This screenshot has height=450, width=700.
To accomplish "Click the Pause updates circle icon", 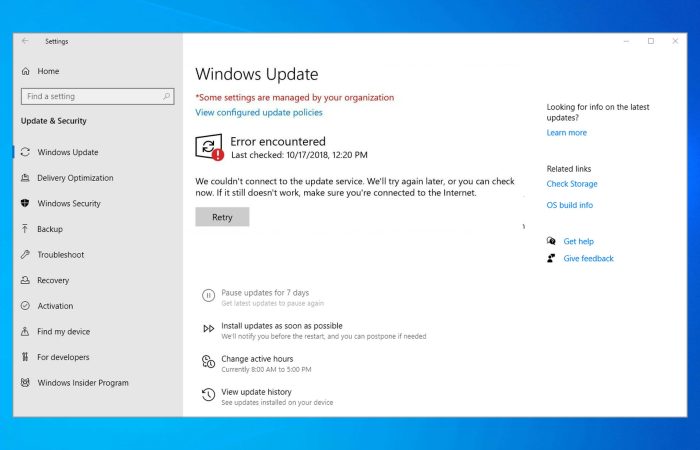I will click(208, 295).
